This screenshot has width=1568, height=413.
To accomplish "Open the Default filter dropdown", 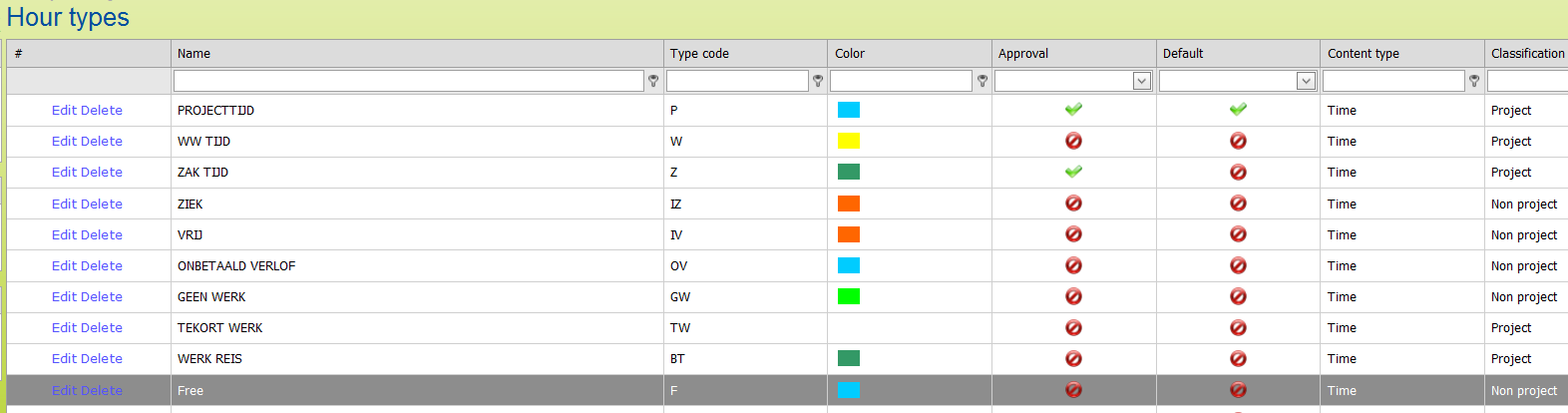I will (1306, 81).
